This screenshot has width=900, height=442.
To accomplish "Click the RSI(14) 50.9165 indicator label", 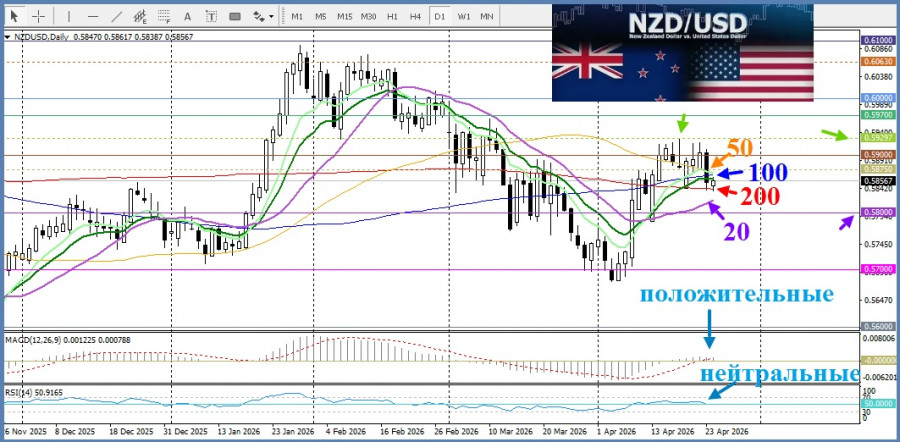I will (x=34, y=393).
